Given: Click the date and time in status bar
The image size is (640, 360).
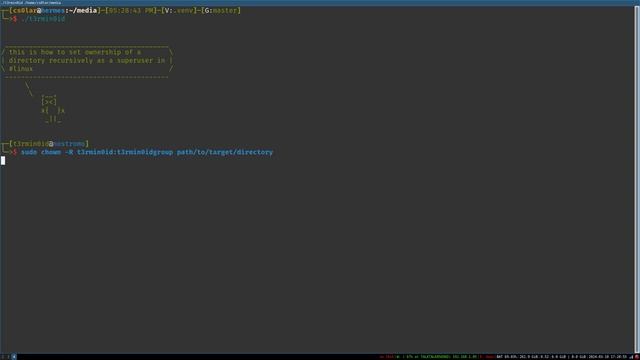Looking at the screenshot, I should 607,357.
